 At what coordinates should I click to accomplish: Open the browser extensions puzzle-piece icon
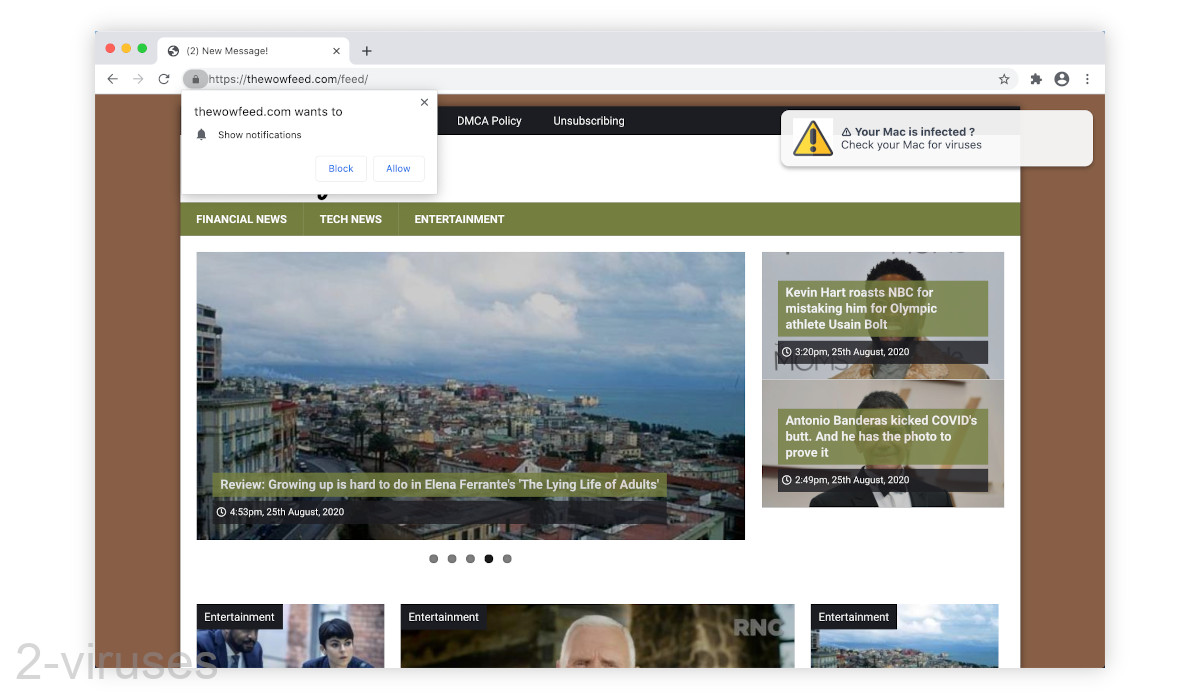(1035, 78)
